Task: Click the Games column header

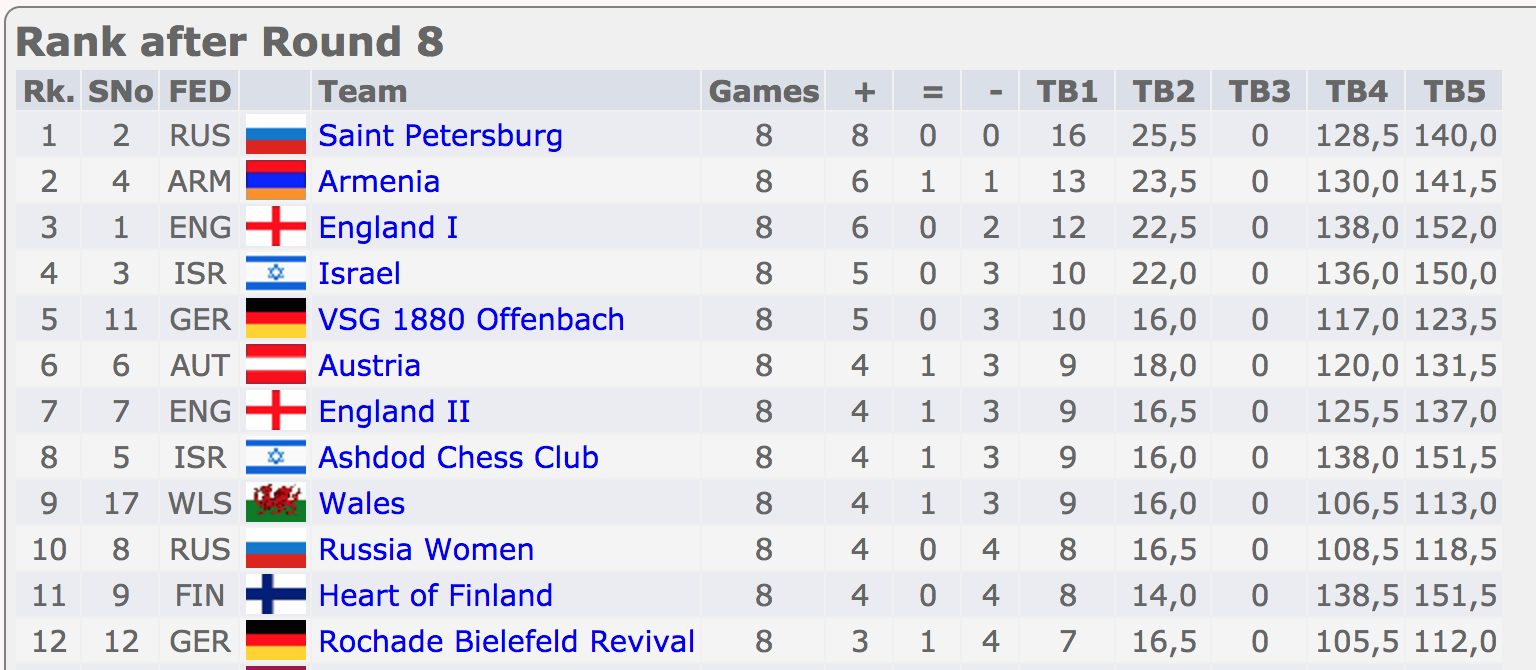Action: click(764, 92)
